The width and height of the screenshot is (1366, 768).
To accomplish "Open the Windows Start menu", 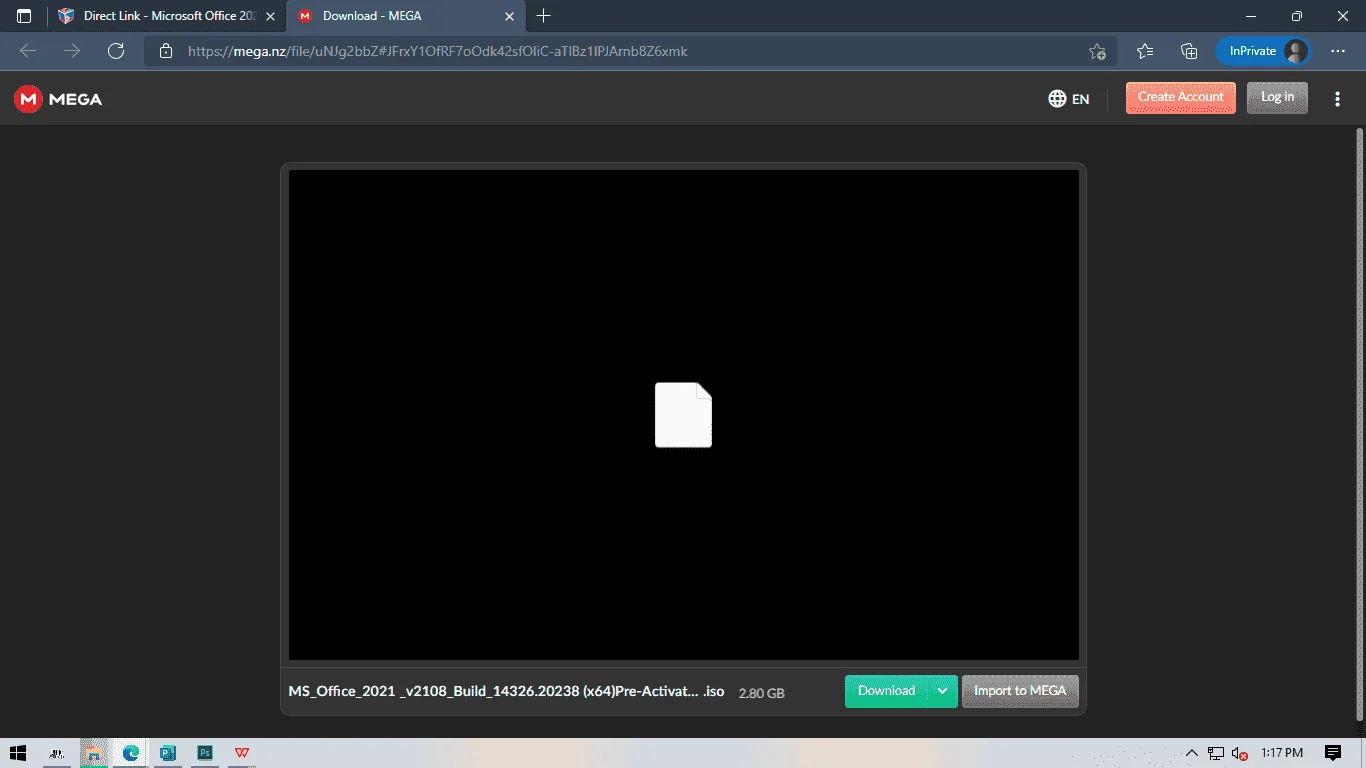I will click(x=19, y=753).
